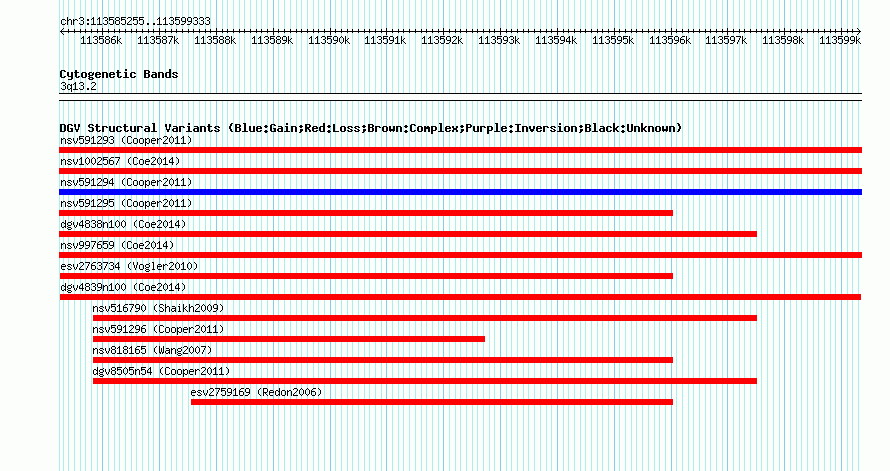This screenshot has height=471, width=890.
Task: Click the 113586k ruler position
Action: point(101,40)
